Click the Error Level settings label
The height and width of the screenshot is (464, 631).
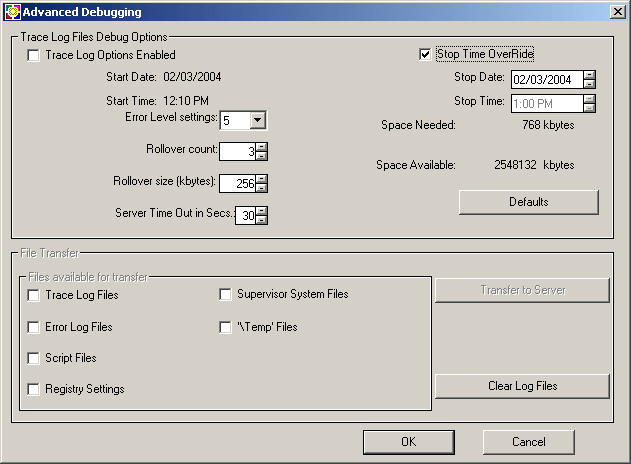click(x=171, y=117)
